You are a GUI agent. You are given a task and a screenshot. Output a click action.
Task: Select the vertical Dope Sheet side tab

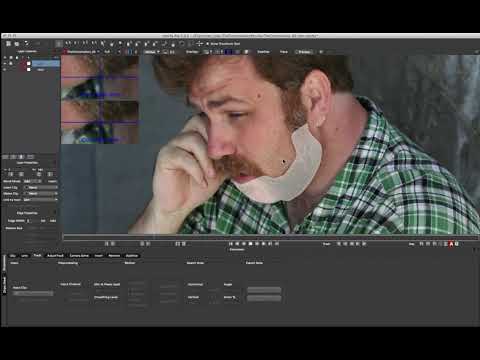(4, 285)
